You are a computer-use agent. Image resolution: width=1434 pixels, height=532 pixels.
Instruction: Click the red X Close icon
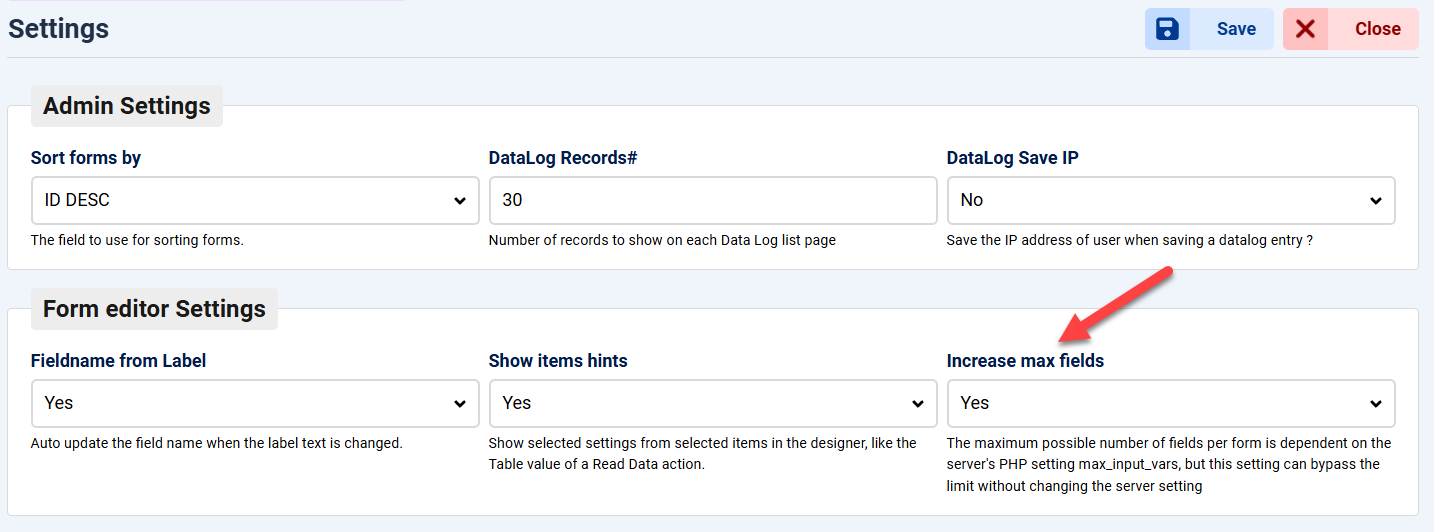[1305, 29]
